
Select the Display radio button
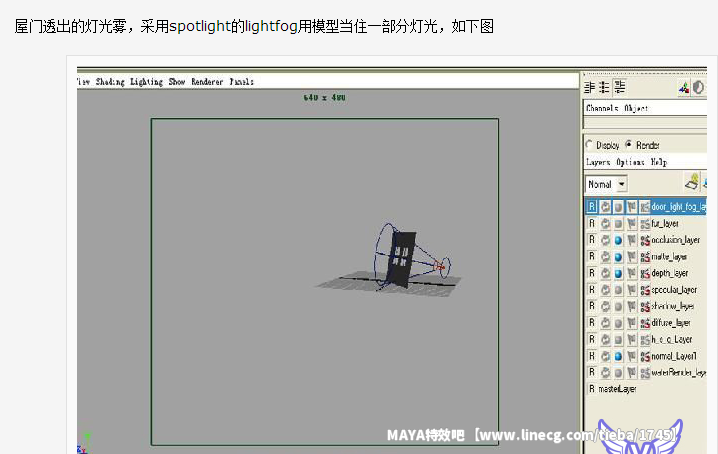coord(589,145)
